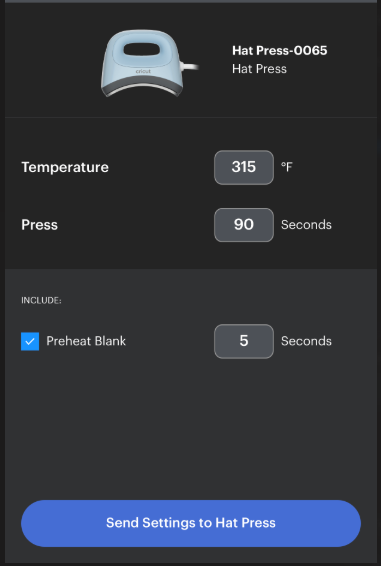Image resolution: width=381 pixels, height=566 pixels.
Task: Click the cricut logo on the press
Action: (143, 71)
